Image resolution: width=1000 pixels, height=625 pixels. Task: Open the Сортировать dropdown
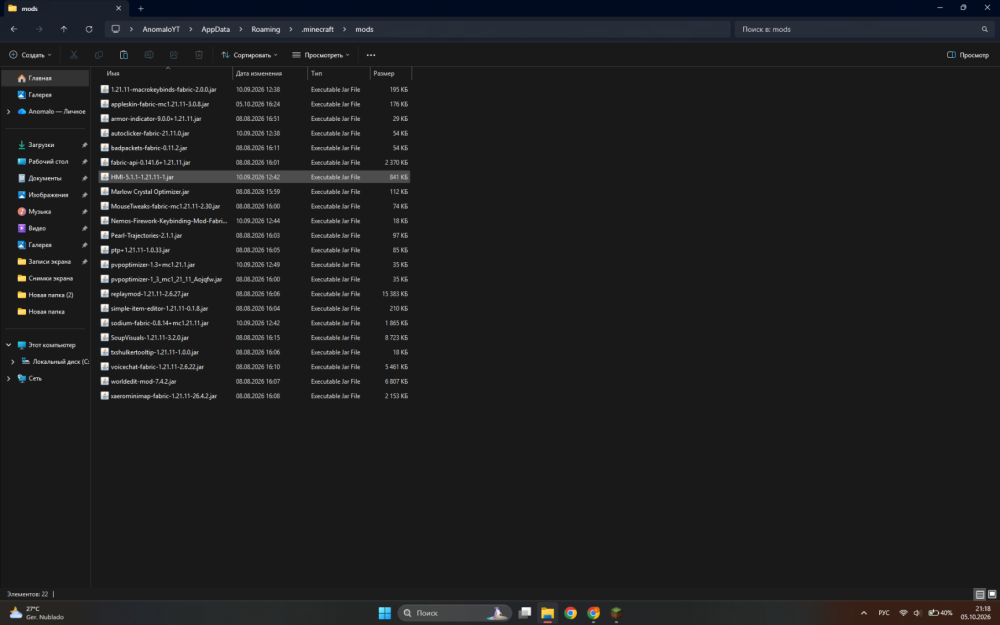pos(249,55)
